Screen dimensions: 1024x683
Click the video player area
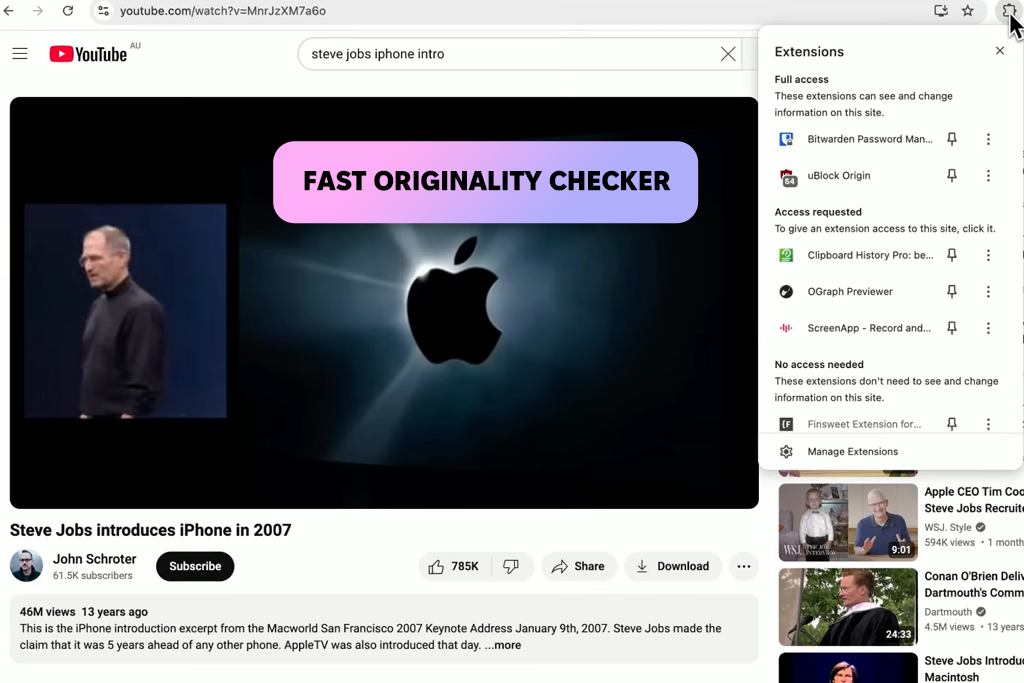384,303
